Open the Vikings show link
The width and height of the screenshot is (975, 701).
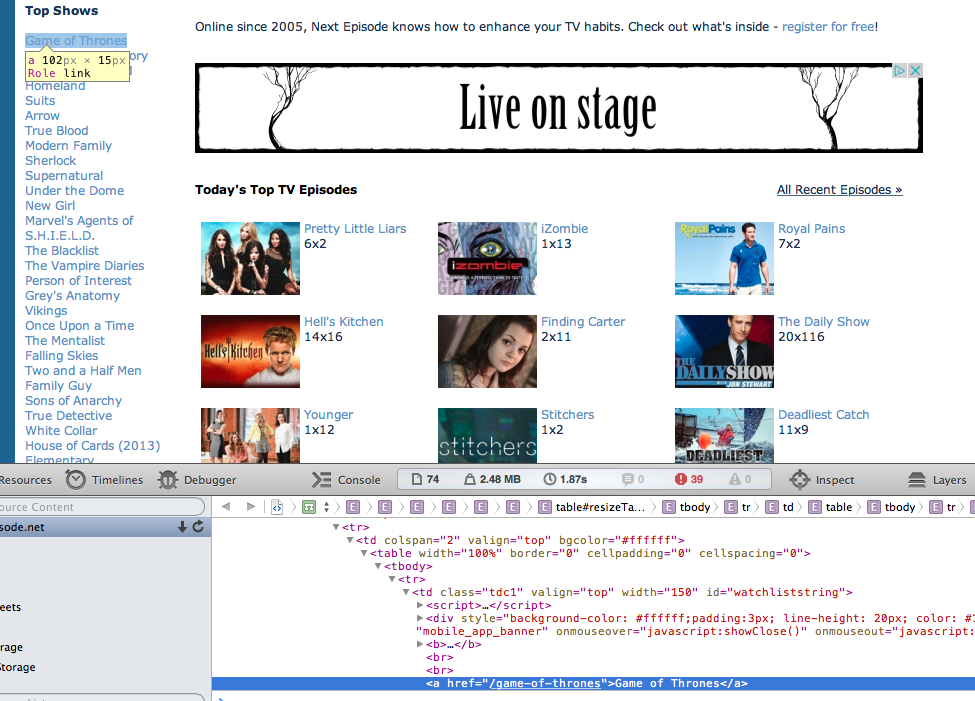[46, 311]
